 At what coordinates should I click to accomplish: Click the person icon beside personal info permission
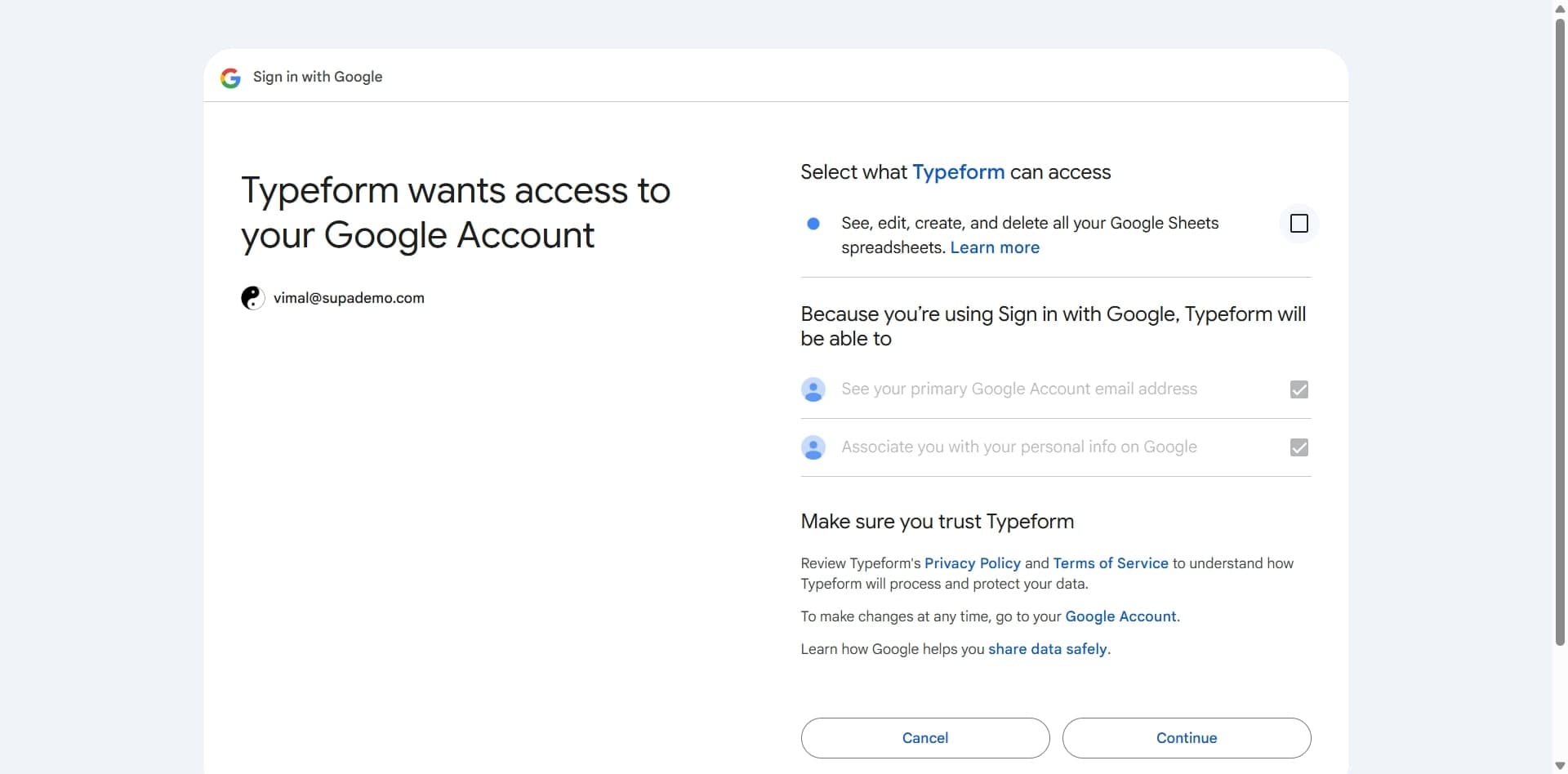pos(813,447)
